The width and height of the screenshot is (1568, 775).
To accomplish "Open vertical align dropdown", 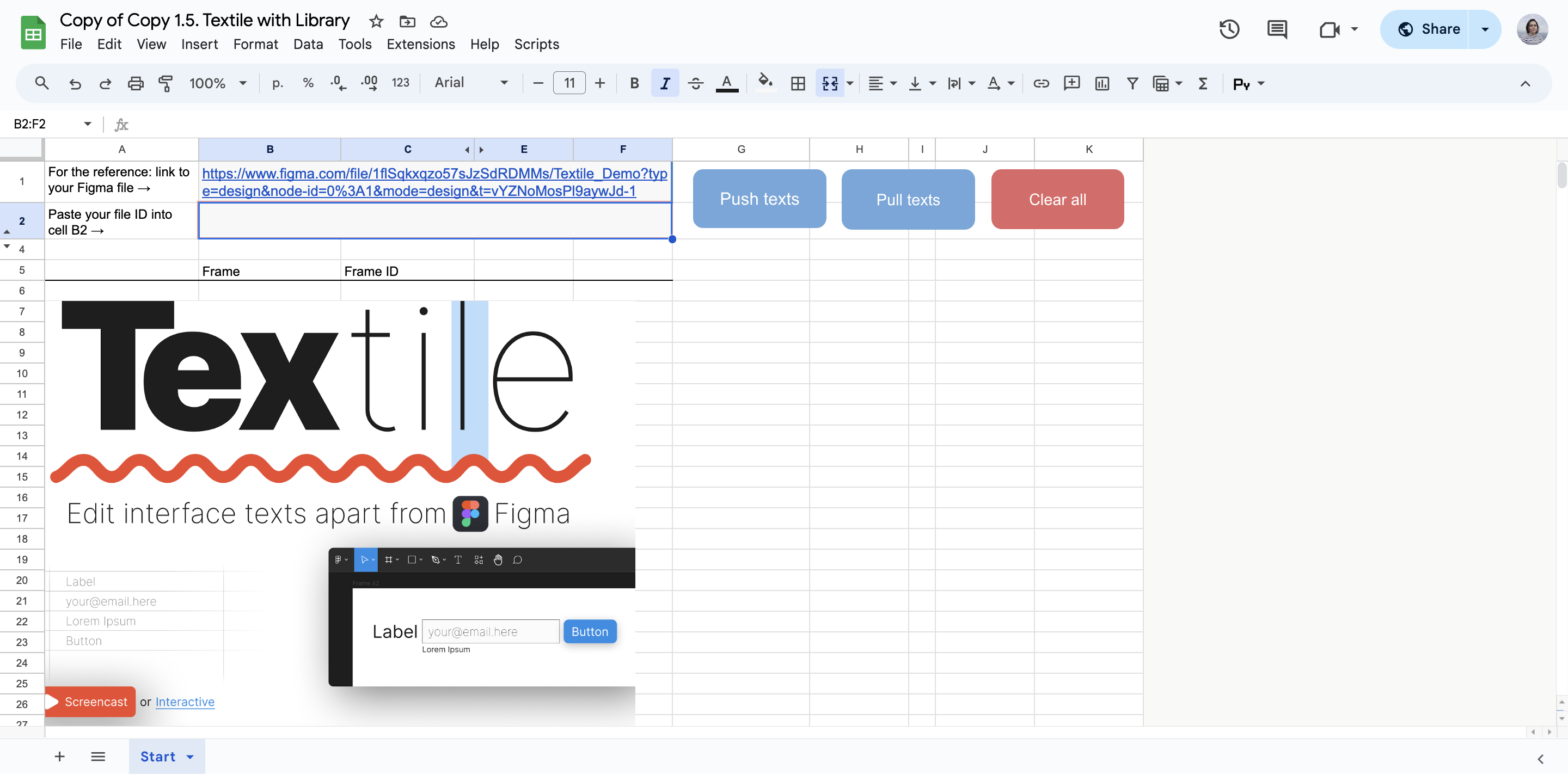I will (922, 83).
